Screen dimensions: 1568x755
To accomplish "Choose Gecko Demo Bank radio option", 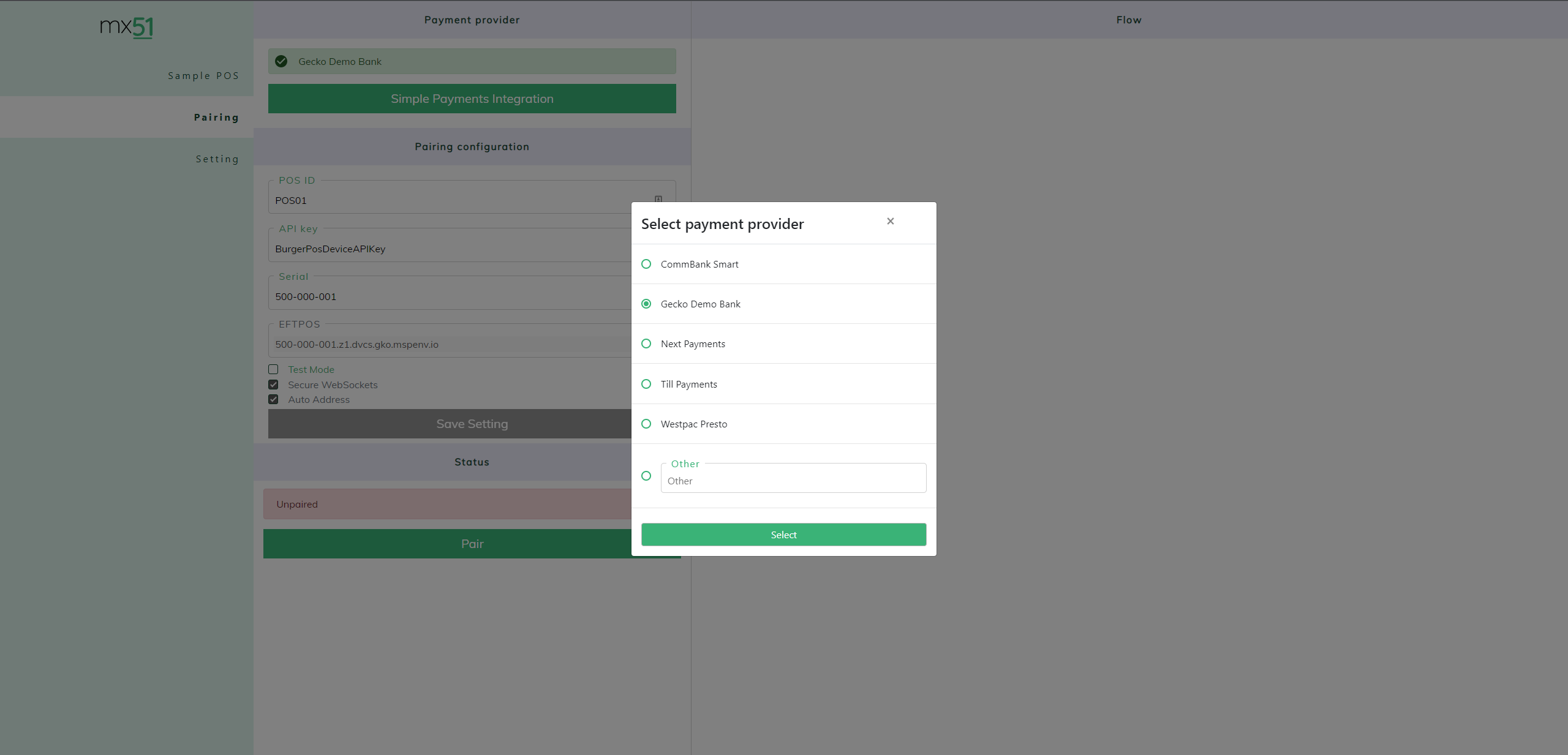I will click(x=646, y=304).
